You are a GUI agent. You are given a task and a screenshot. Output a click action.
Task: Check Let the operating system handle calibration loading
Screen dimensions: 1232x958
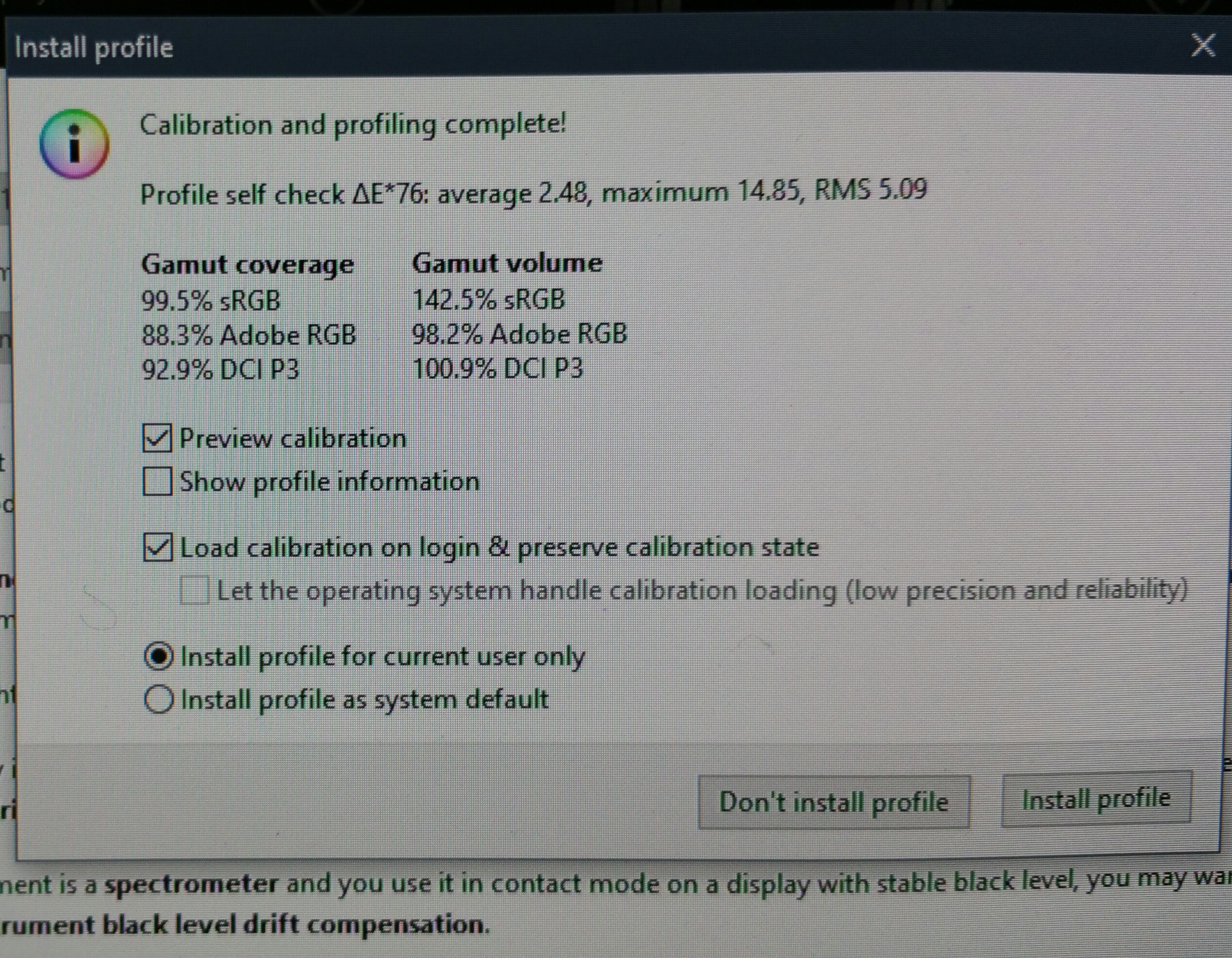195,591
